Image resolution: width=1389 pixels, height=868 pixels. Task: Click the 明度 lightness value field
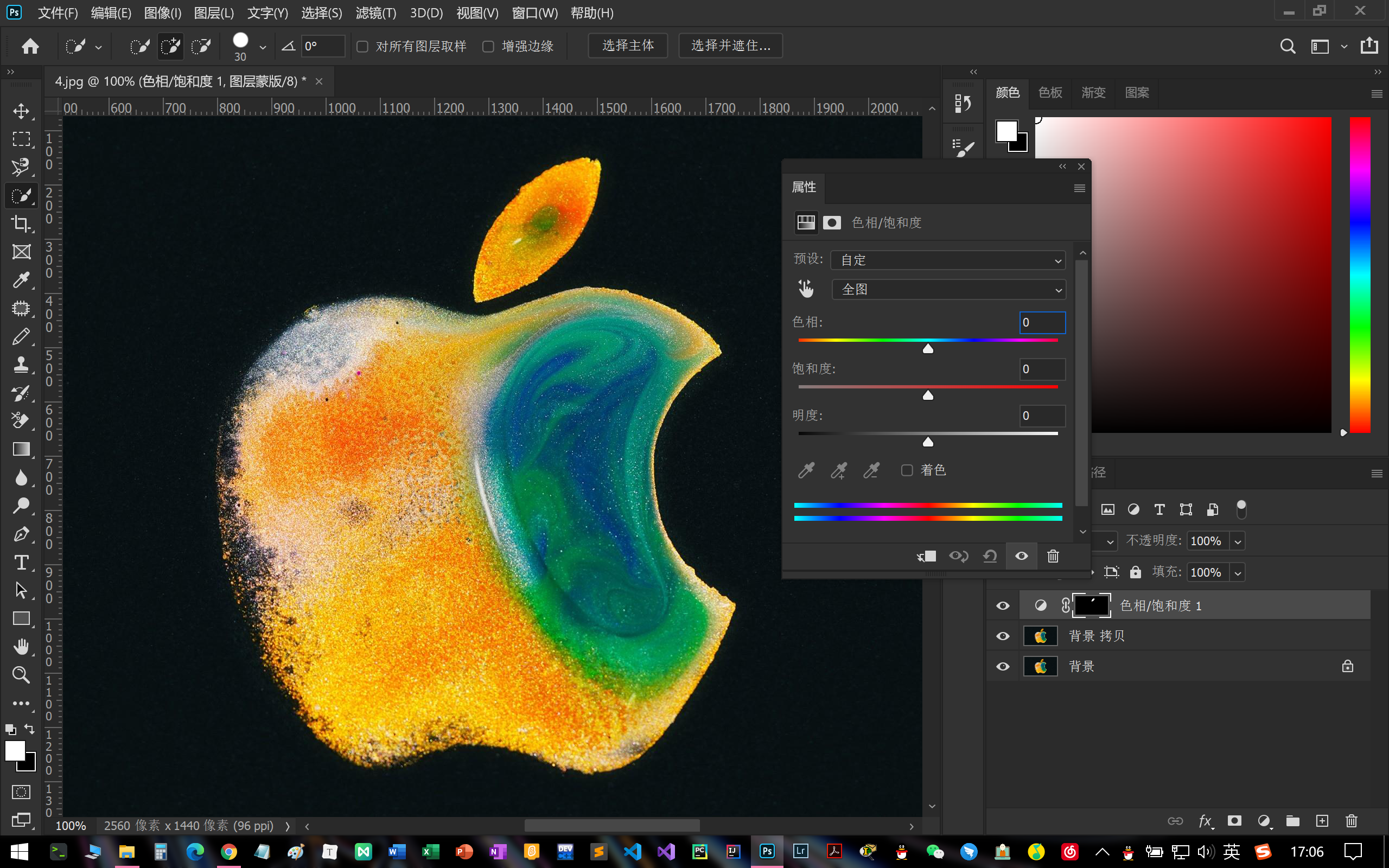[1042, 416]
